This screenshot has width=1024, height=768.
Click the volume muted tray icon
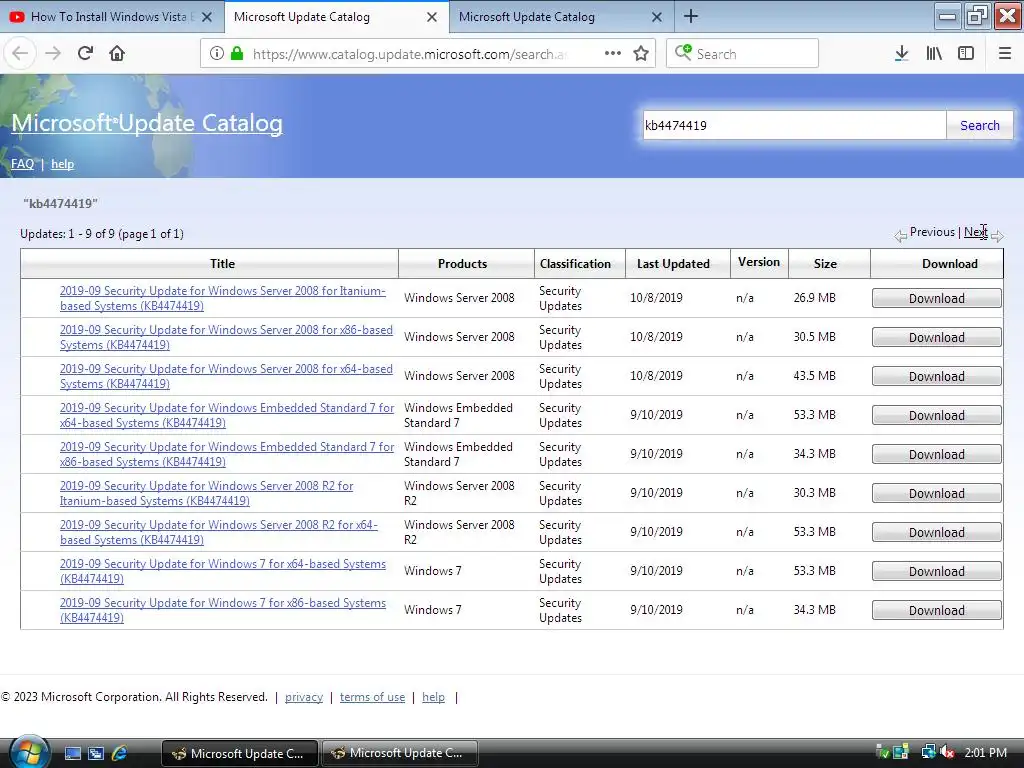point(946,752)
